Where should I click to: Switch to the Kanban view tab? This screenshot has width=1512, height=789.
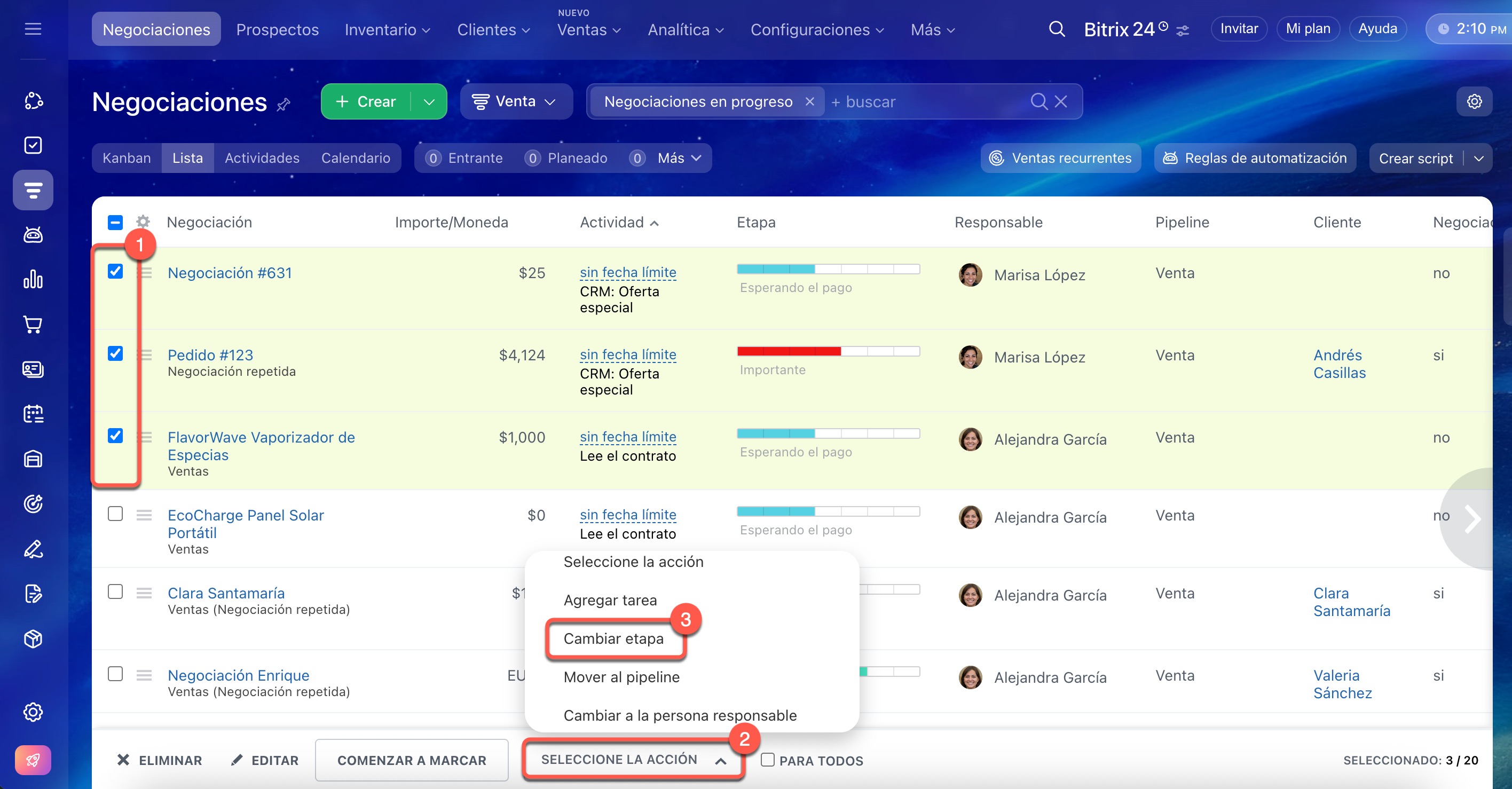tap(126, 158)
